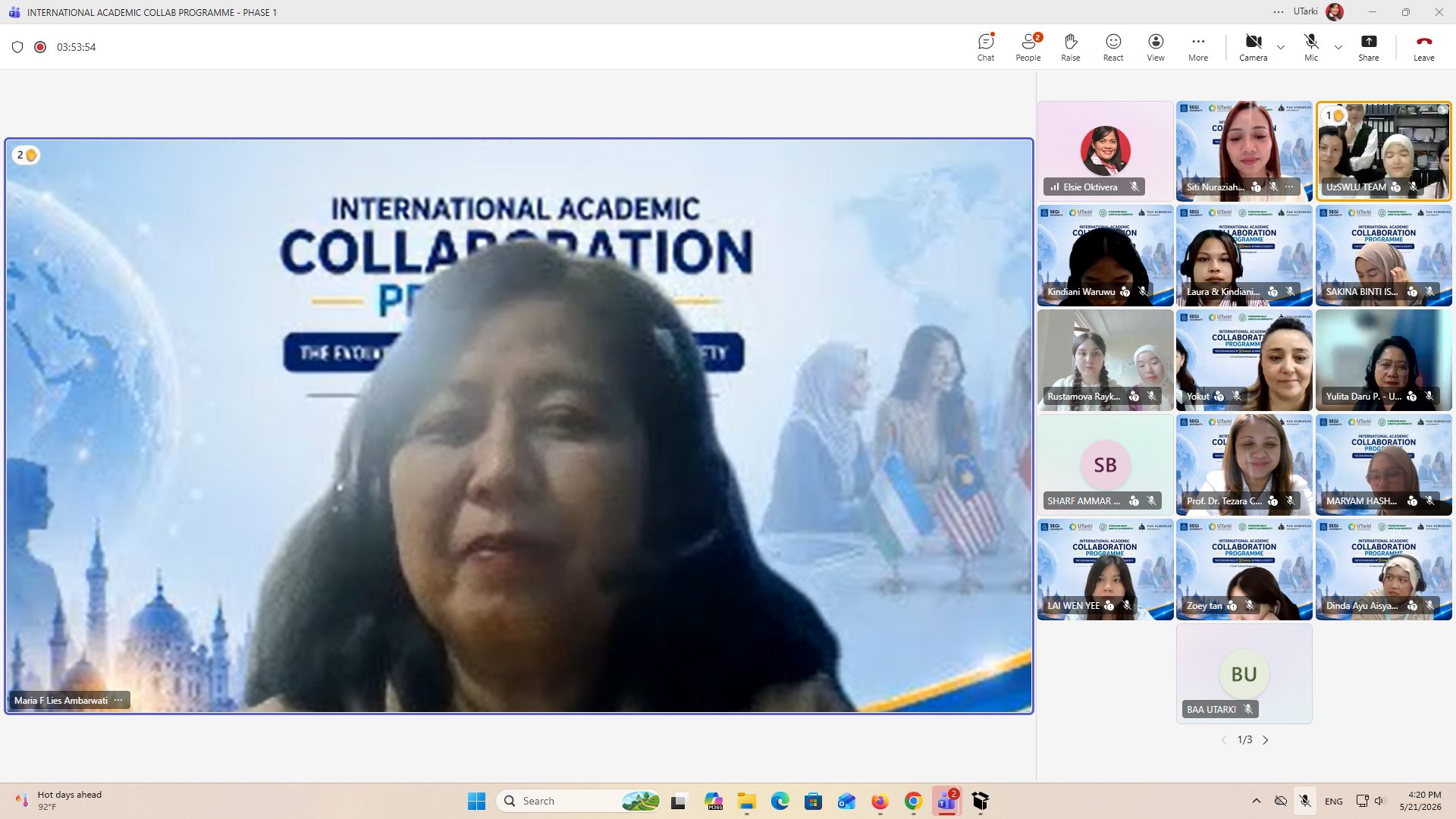
Task: Share your screen content
Action: pos(1369,47)
